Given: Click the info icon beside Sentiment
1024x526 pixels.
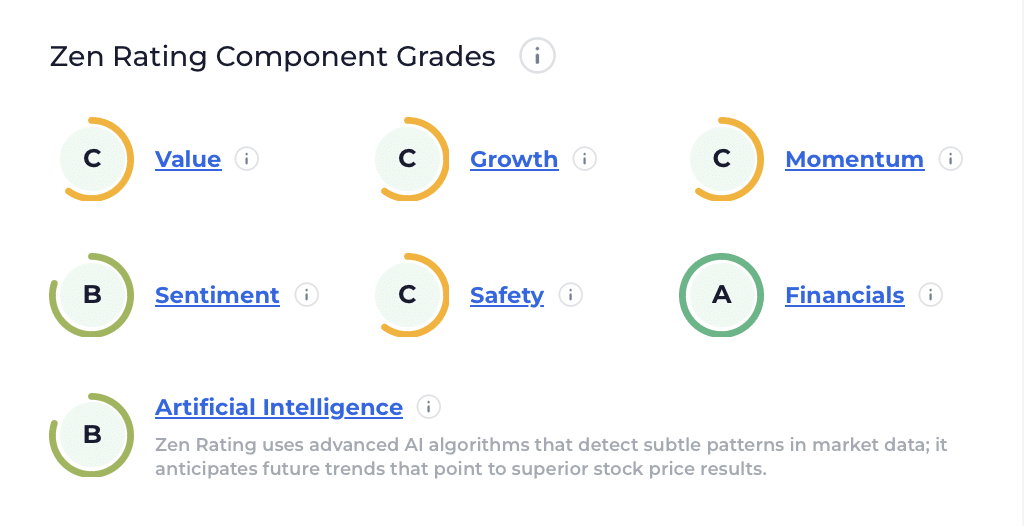Looking at the screenshot, I should coord(306,295).
